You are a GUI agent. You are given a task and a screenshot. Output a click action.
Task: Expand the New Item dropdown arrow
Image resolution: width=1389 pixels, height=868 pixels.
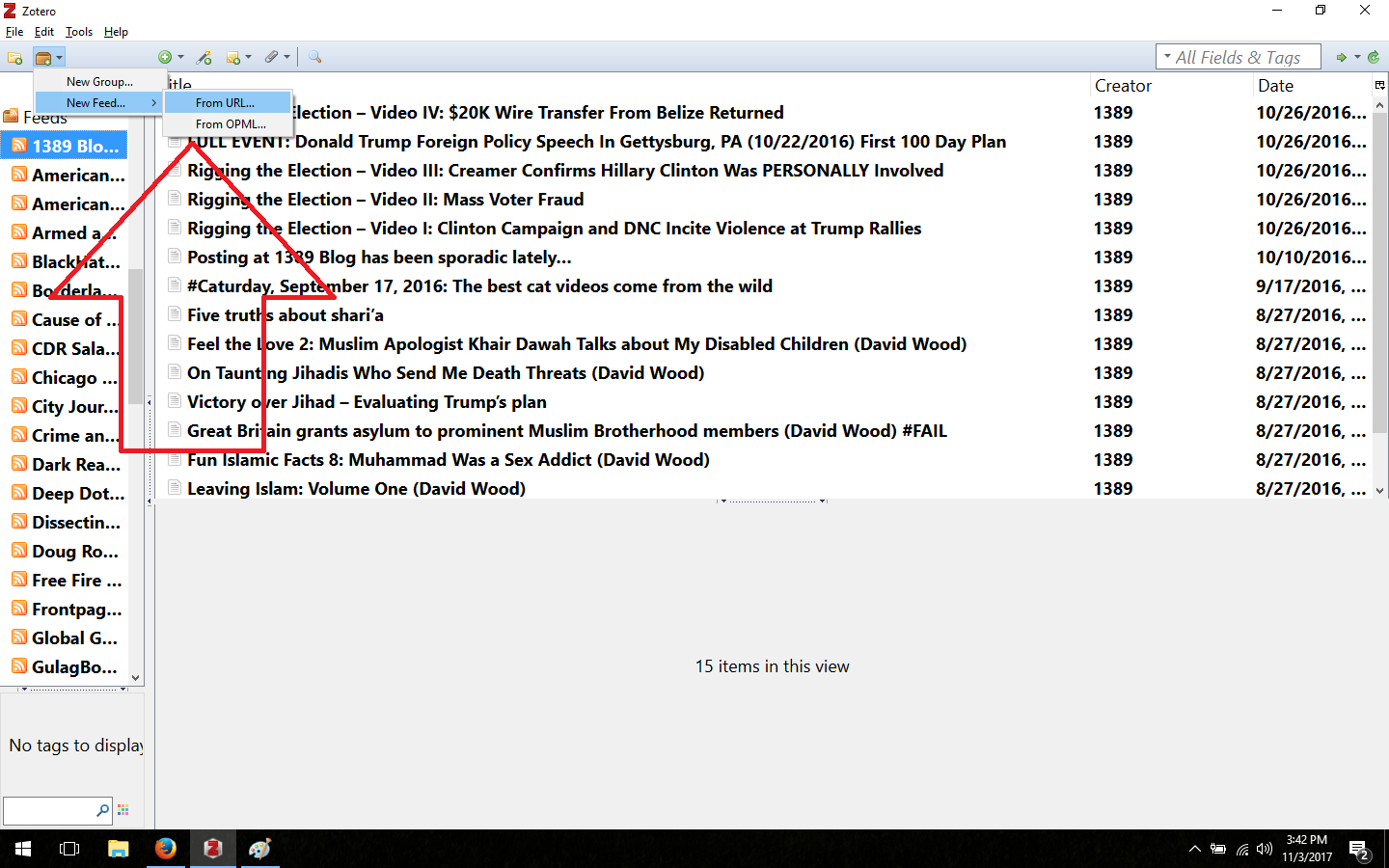180,58
